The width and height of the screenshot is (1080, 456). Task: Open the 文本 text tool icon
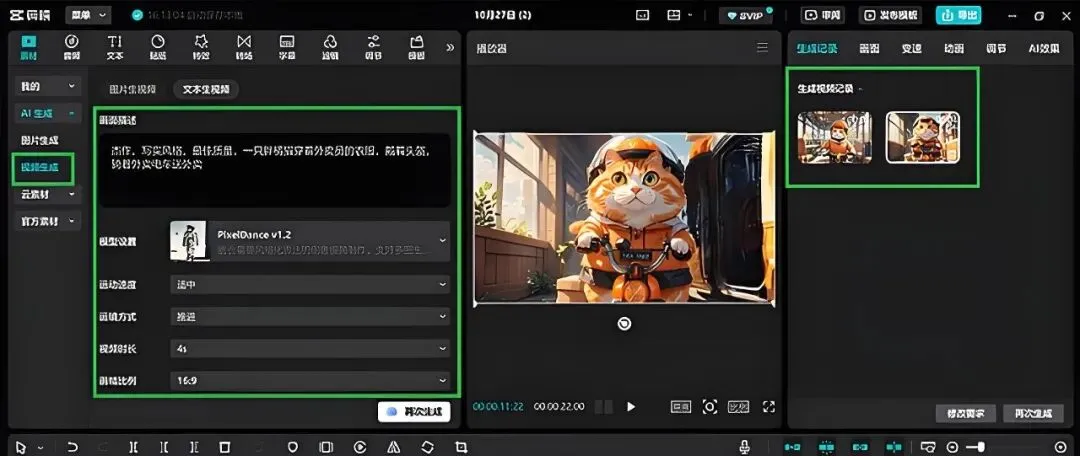tap(115, 41)
